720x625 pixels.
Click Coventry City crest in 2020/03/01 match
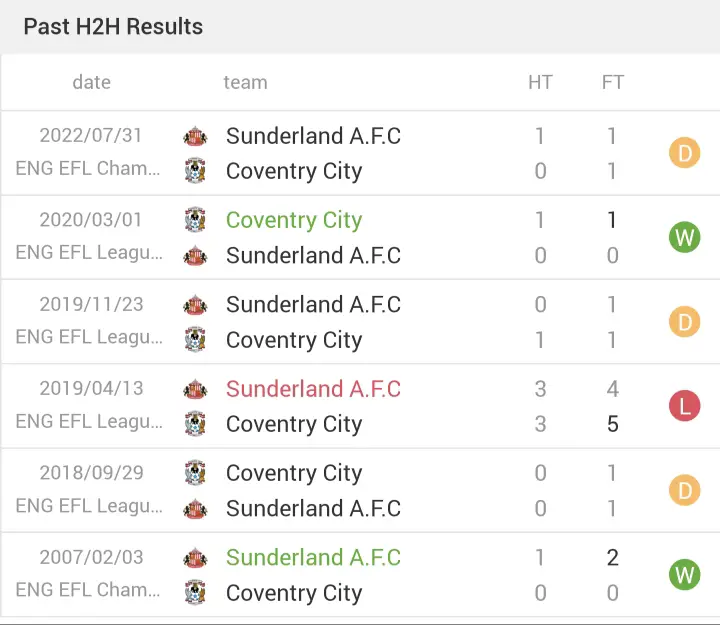tap(195, 220)
